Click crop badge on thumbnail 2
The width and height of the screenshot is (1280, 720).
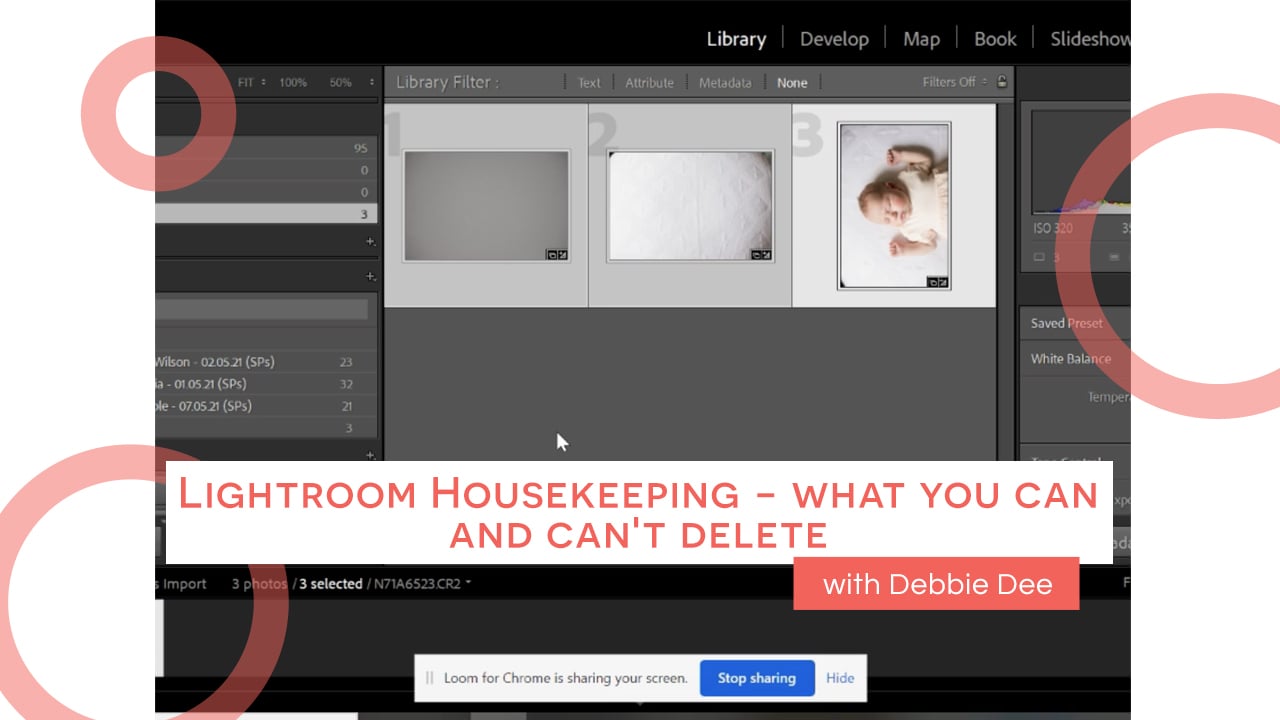[756, 255]
